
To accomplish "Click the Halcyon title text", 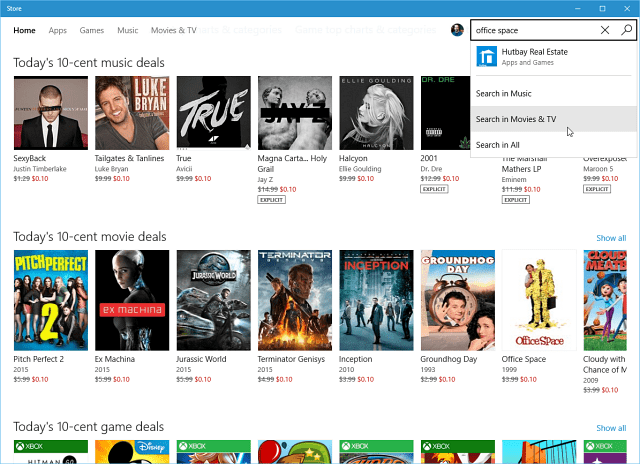I will click(353, 158).
